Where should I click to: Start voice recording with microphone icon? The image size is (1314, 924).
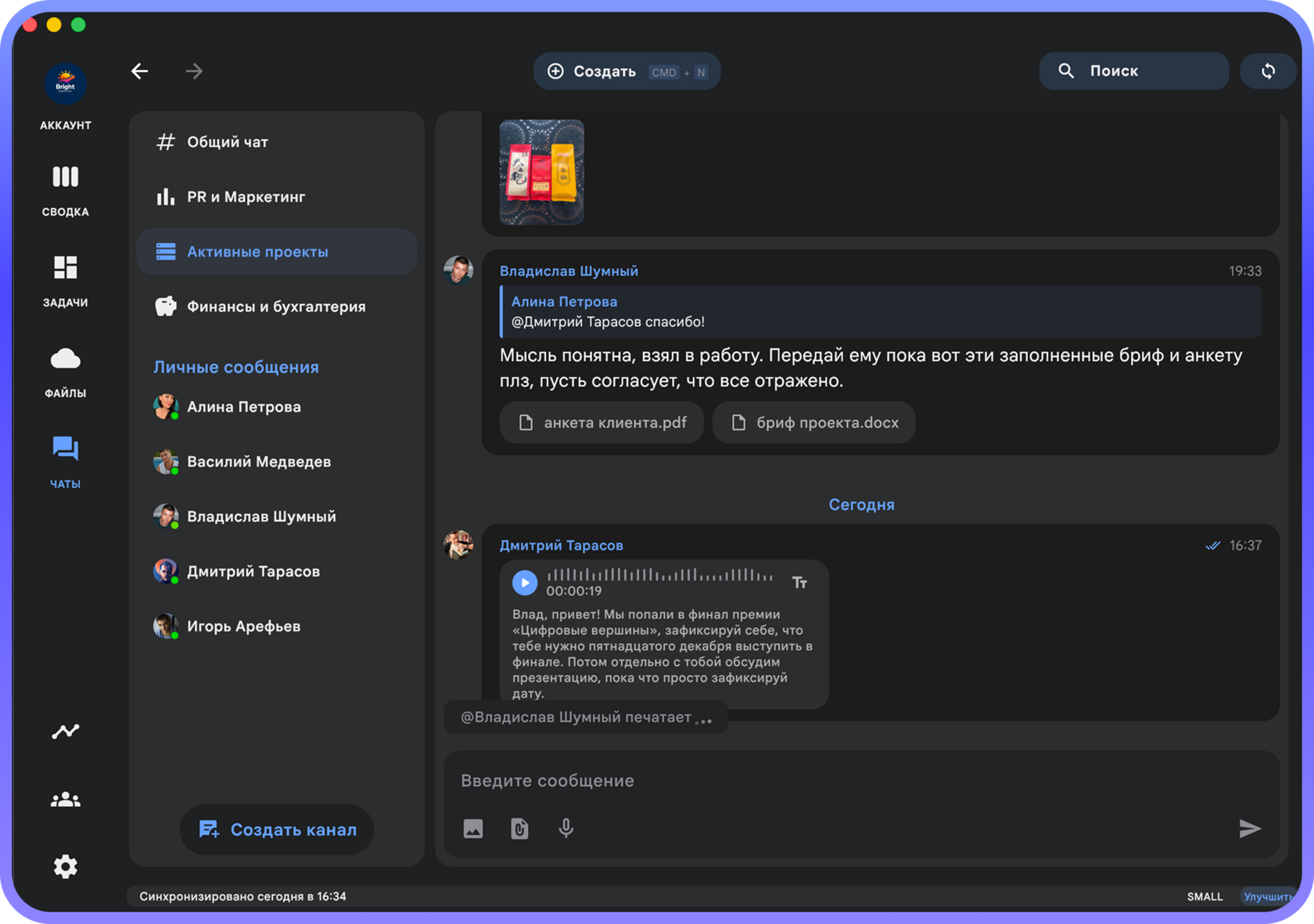[566, 829]
